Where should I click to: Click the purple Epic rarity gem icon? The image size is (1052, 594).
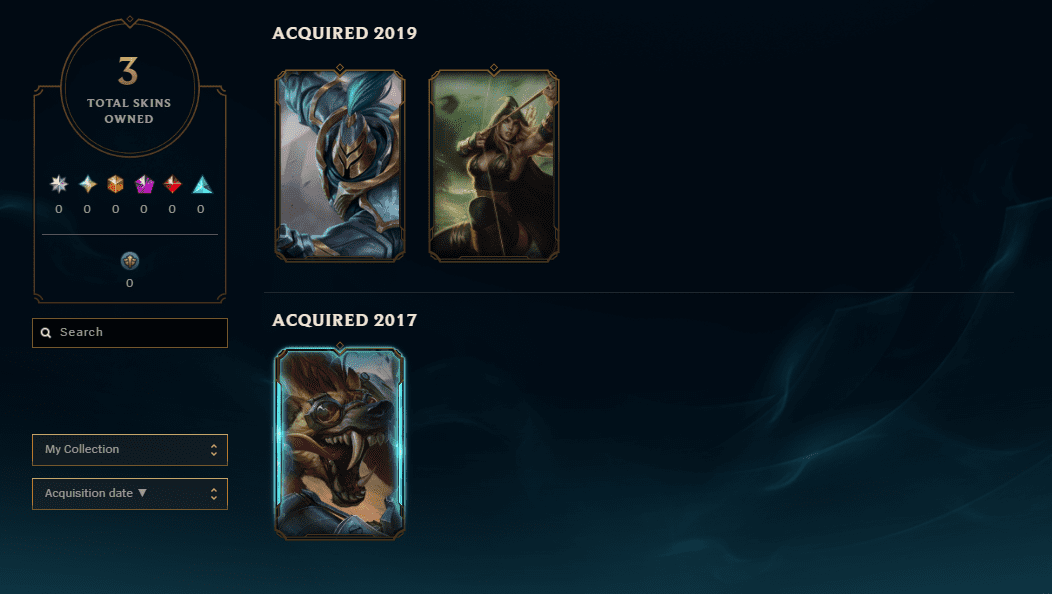click(144, 184)
